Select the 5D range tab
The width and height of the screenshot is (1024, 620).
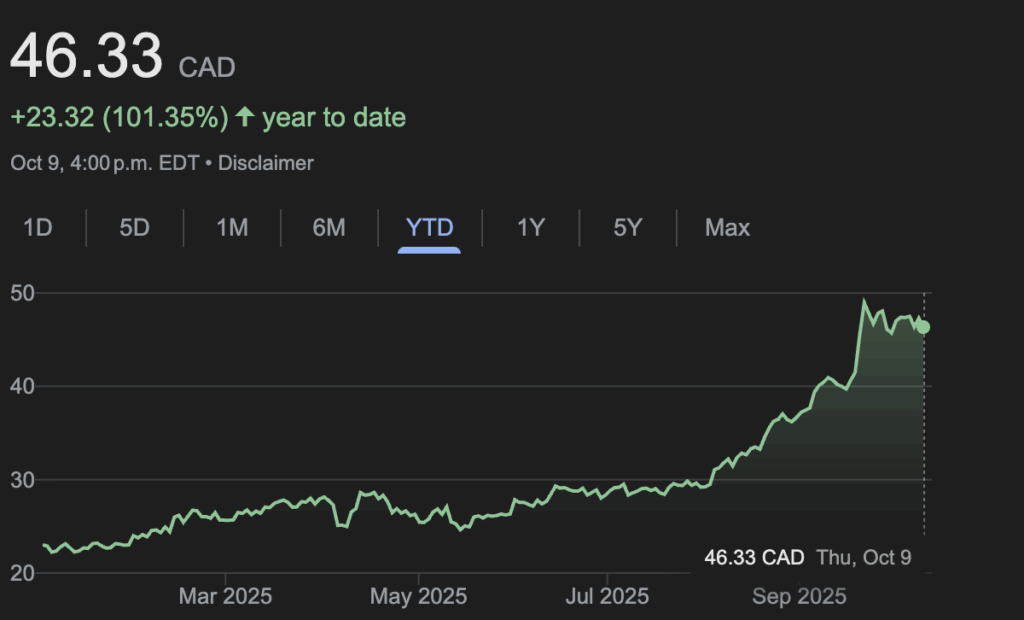134,227
